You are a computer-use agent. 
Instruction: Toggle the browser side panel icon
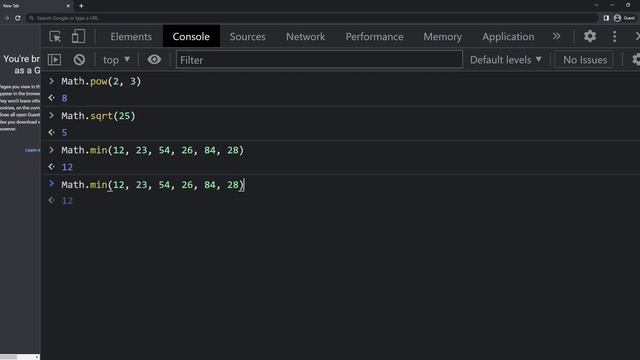[x=606, y=18]
